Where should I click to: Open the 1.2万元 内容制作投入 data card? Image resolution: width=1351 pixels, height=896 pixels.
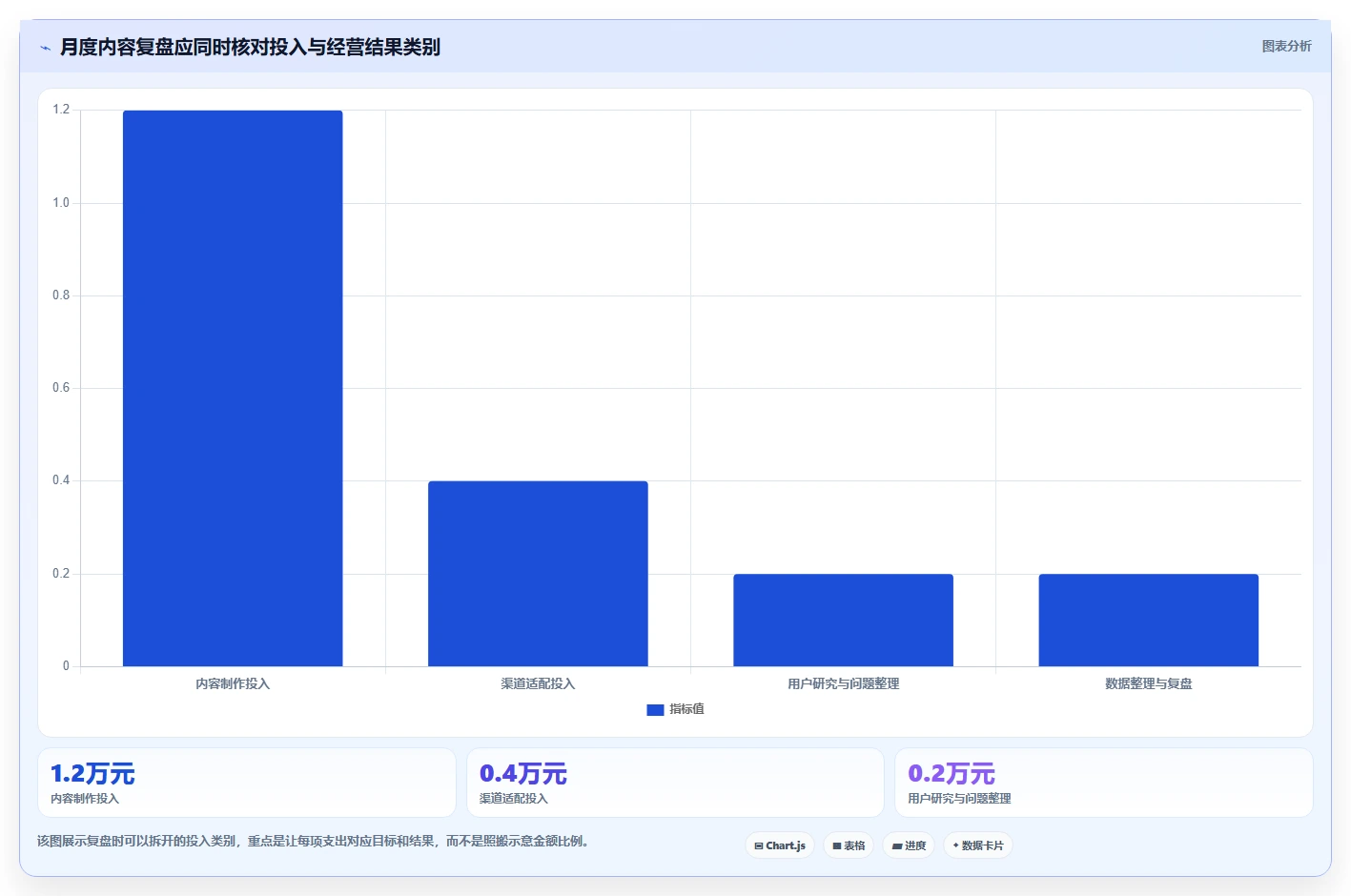pos(247,783)
